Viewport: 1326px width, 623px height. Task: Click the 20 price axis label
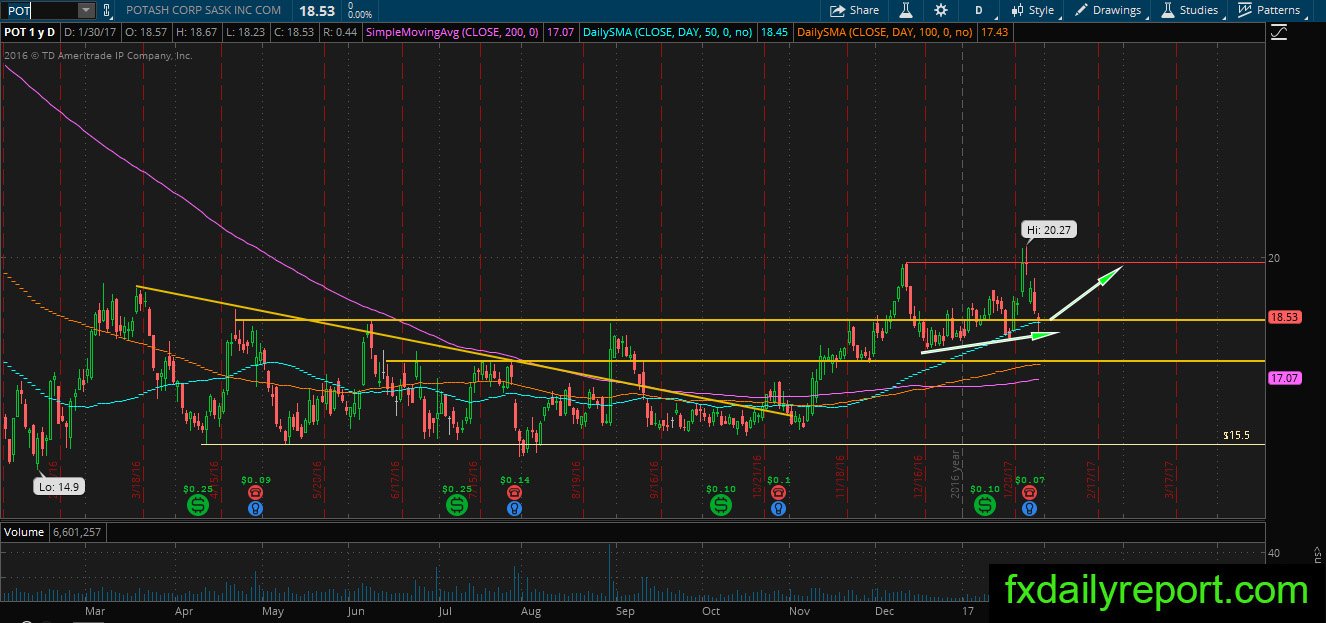click(x=1274, y=258)
